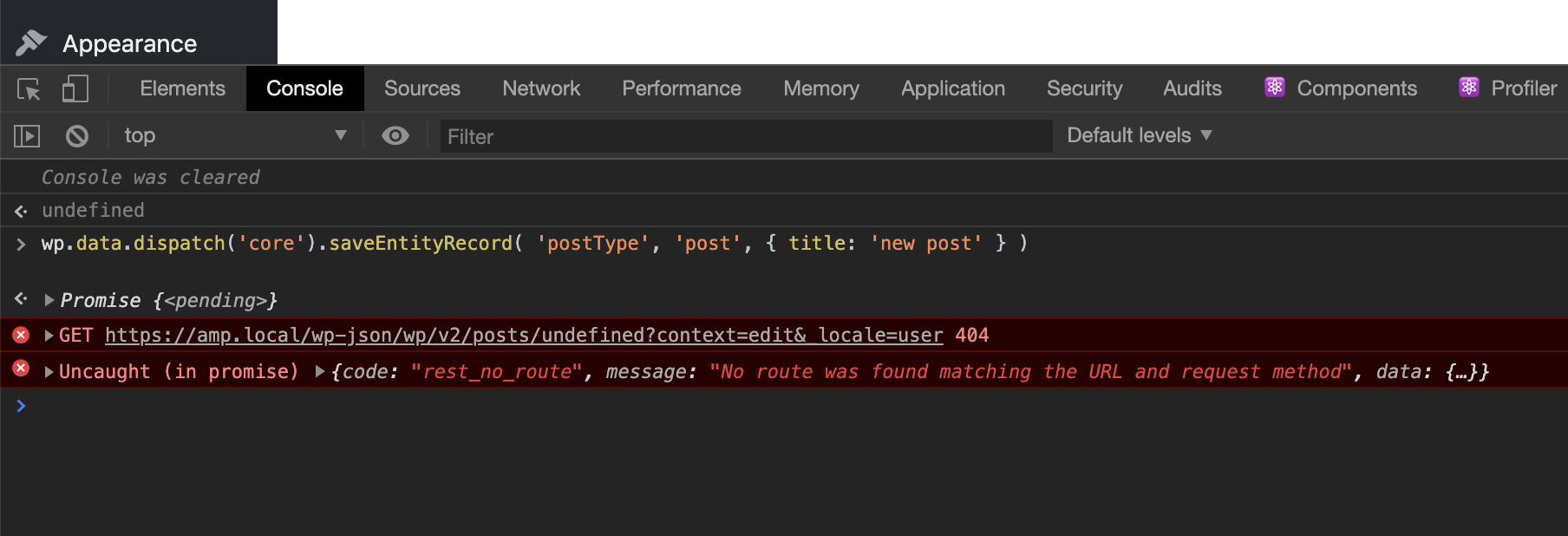Switch to the Elements tab
This screenshot has height=536, width=1568.
click(182, 88)
